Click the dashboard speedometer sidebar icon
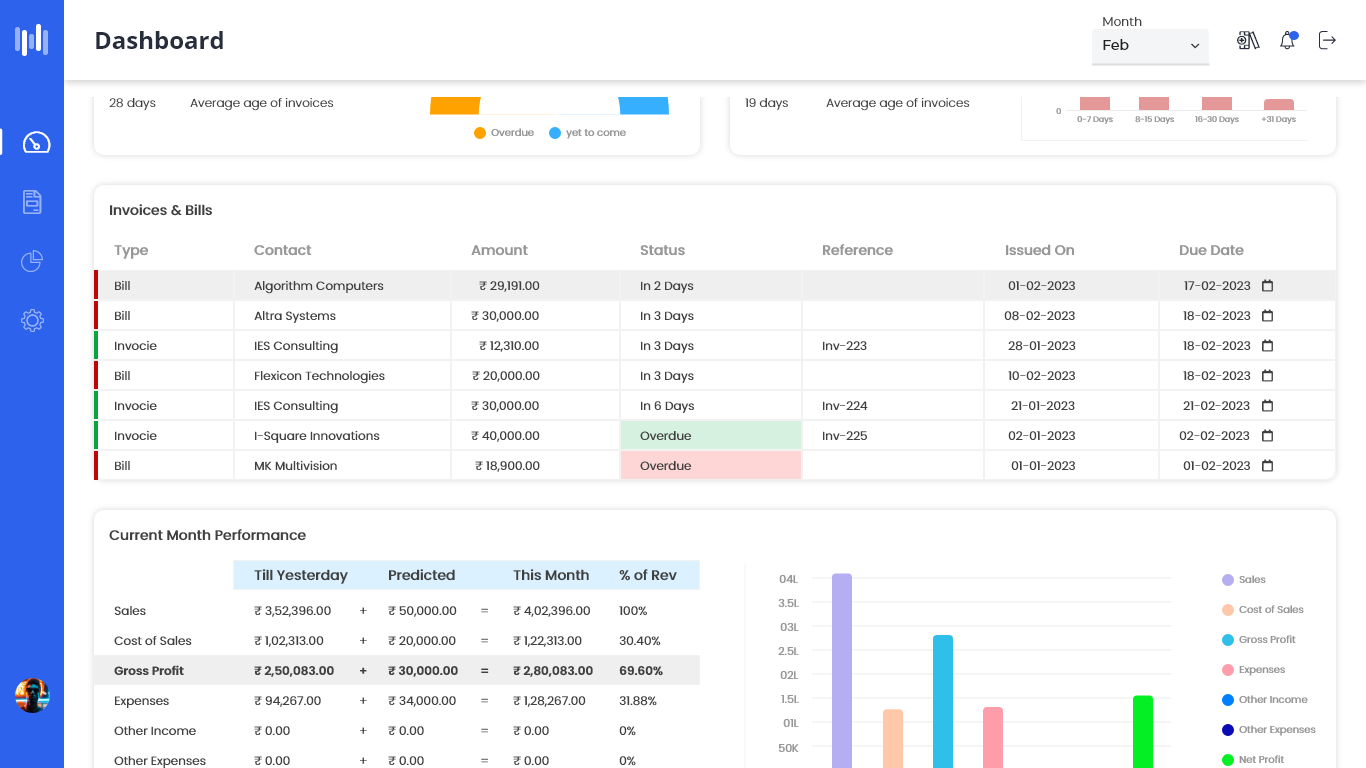Image resolution: width=1366 pixels, height=768 pixels. pyautogui.click(x=36, y=142)
